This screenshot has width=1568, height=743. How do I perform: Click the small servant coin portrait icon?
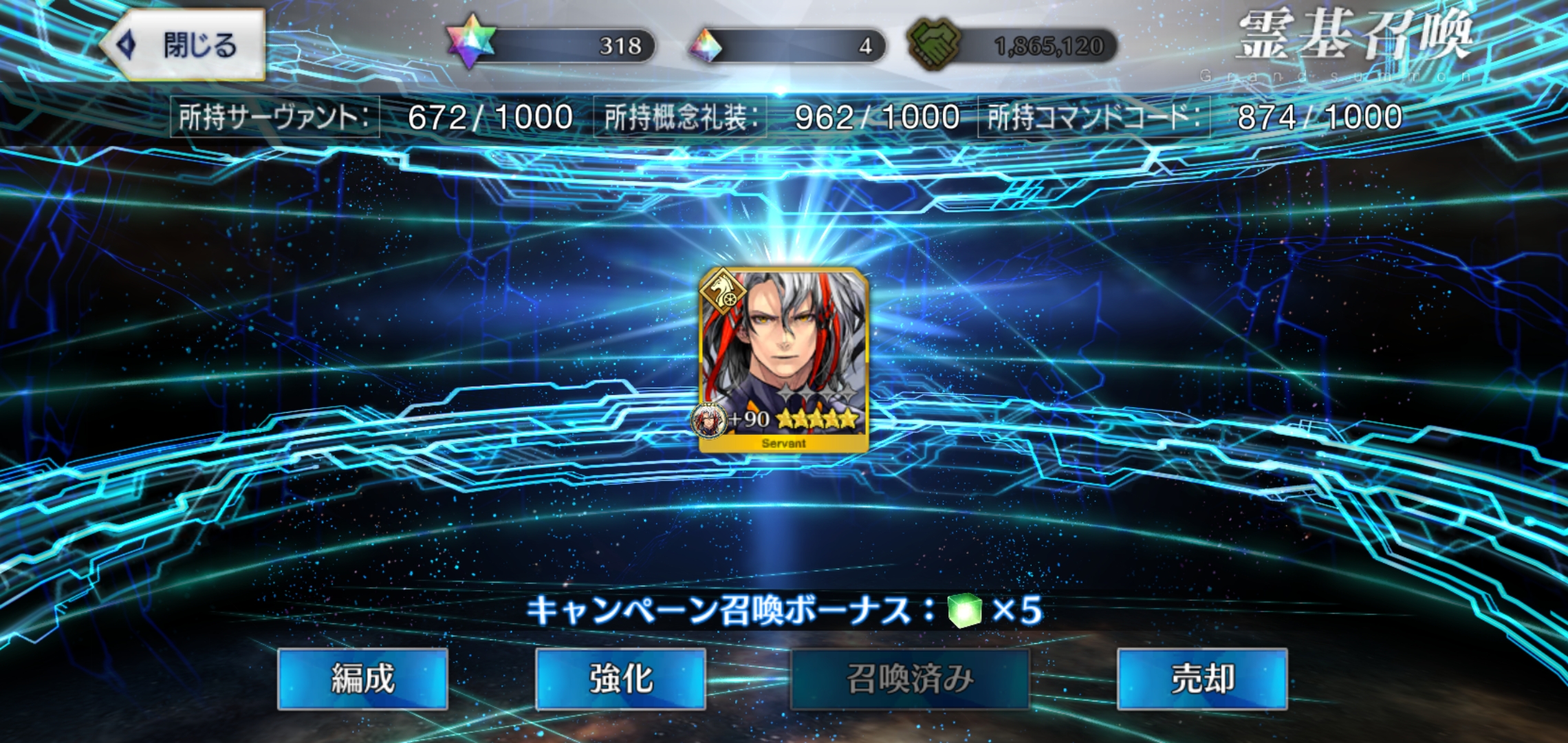(709, 419)
